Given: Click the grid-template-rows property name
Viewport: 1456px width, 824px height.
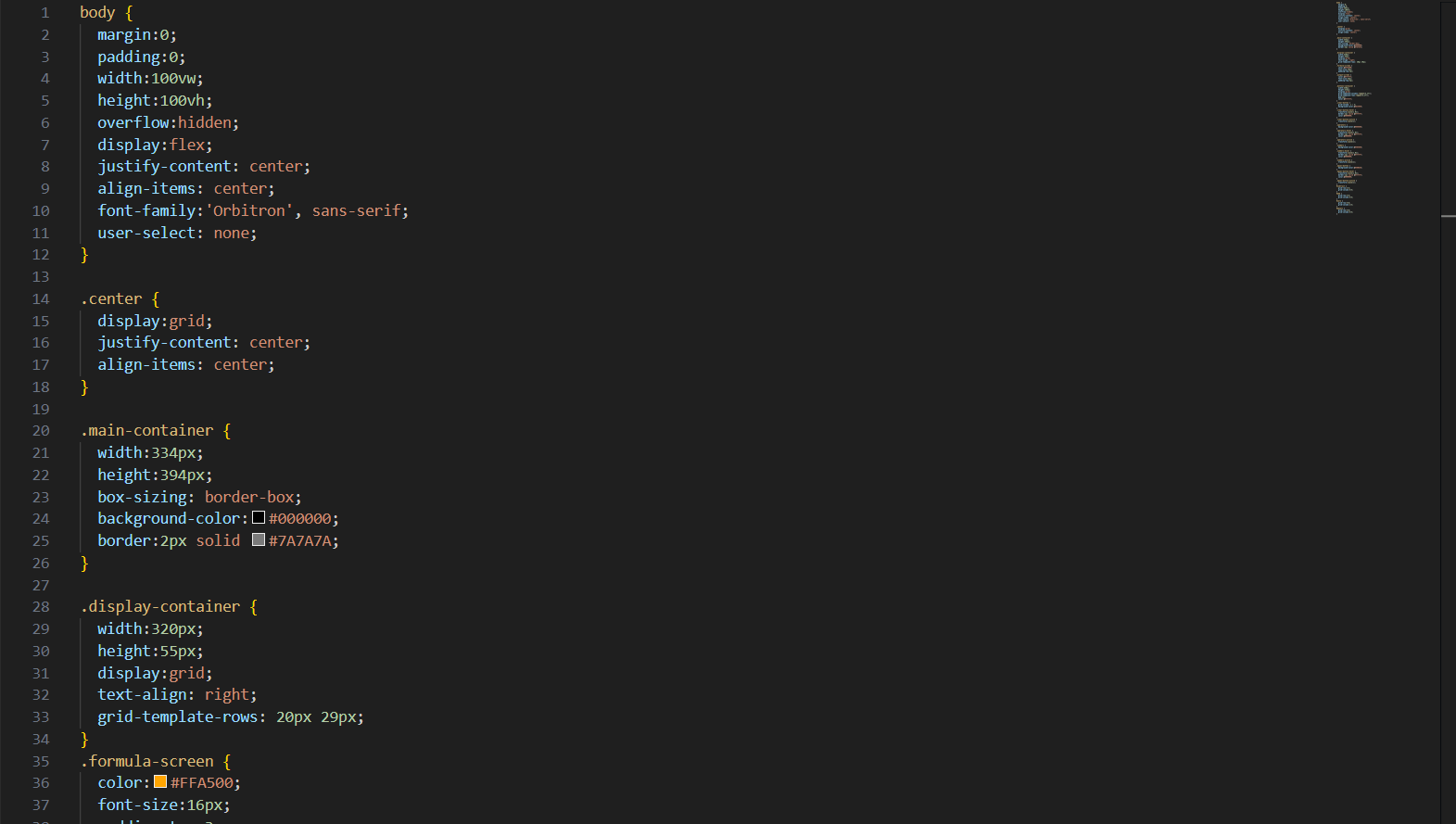Looking at the screenshot, I should point(177,716).
